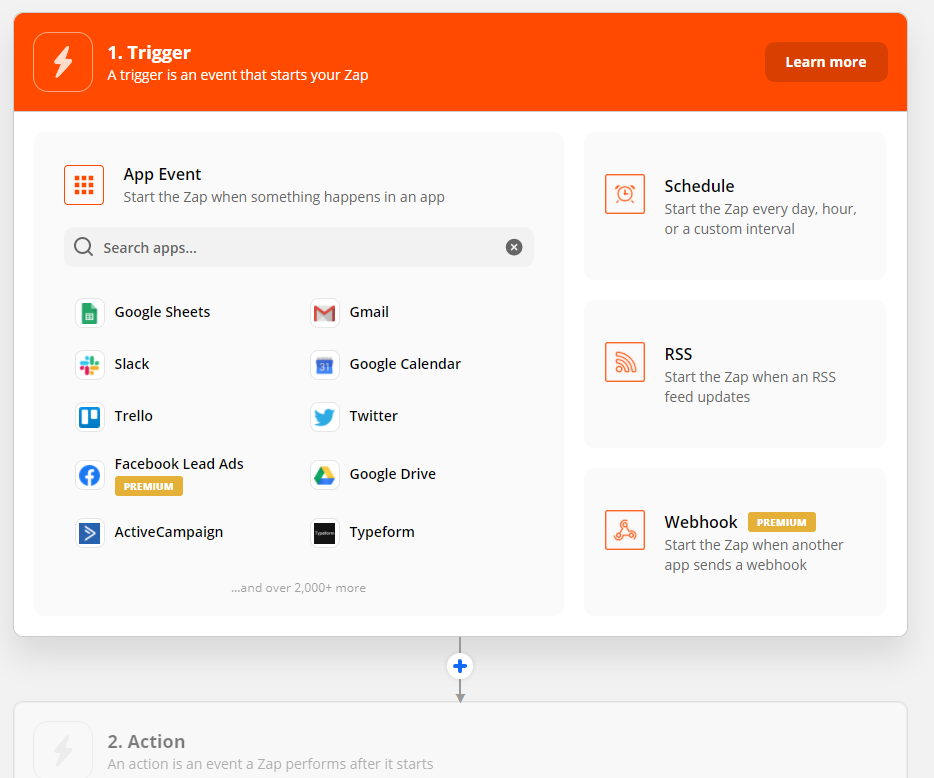
Task: Click the '...and over 2,000+ more' text
Action: coord(298,587)
